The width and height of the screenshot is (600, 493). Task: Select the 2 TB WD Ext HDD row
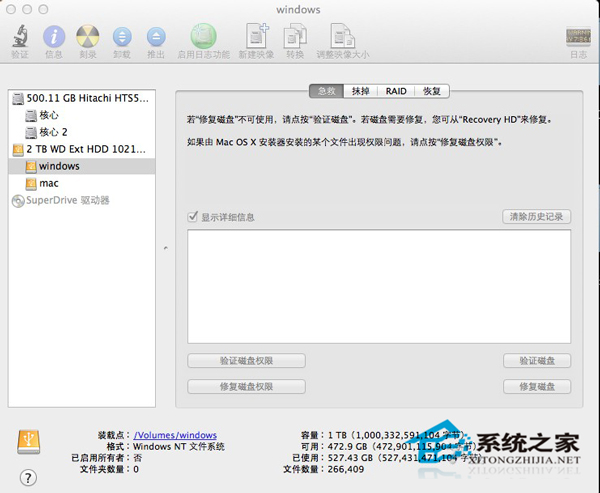click(82, 149)
